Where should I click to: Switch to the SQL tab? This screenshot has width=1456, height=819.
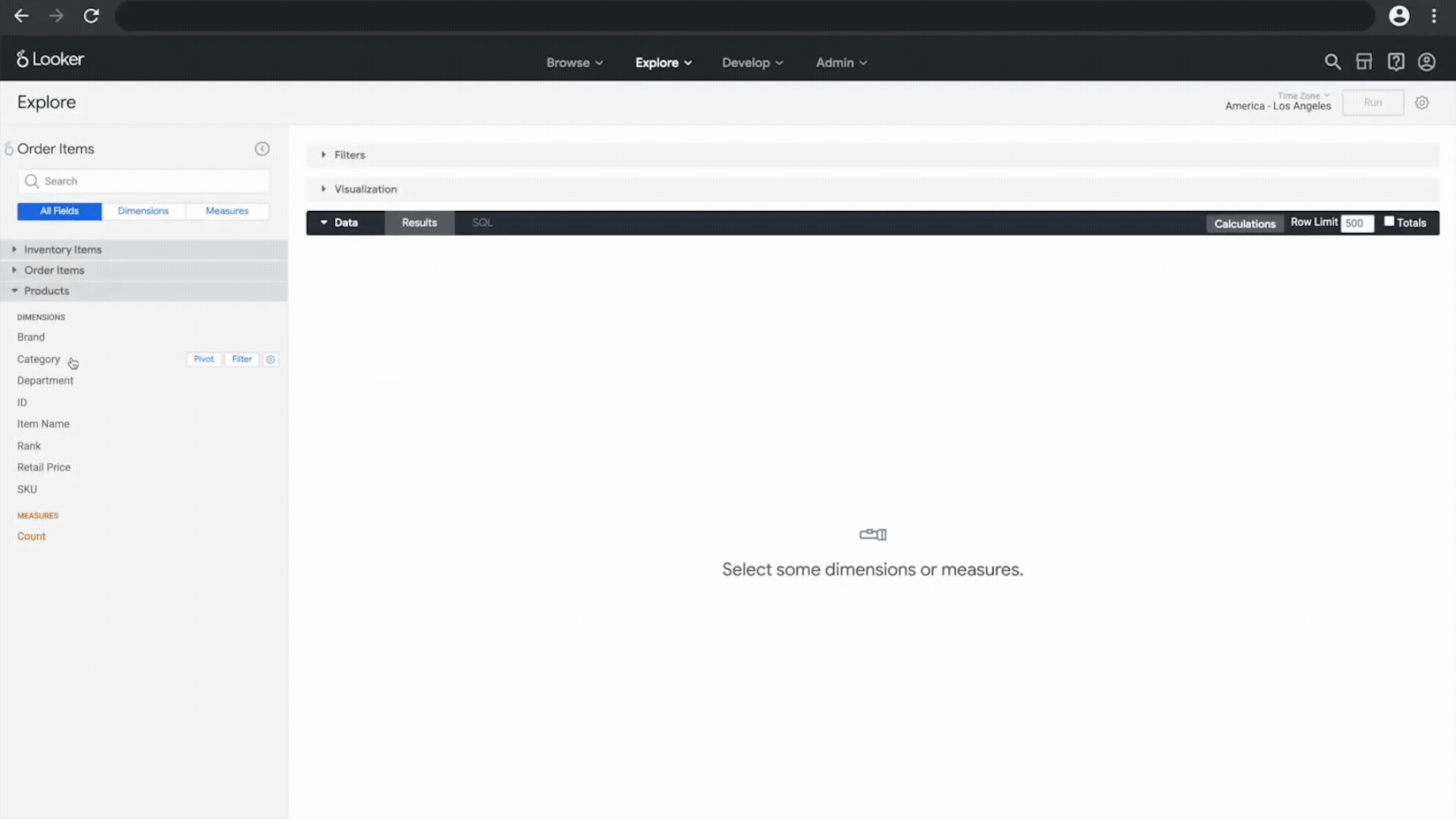482,223
